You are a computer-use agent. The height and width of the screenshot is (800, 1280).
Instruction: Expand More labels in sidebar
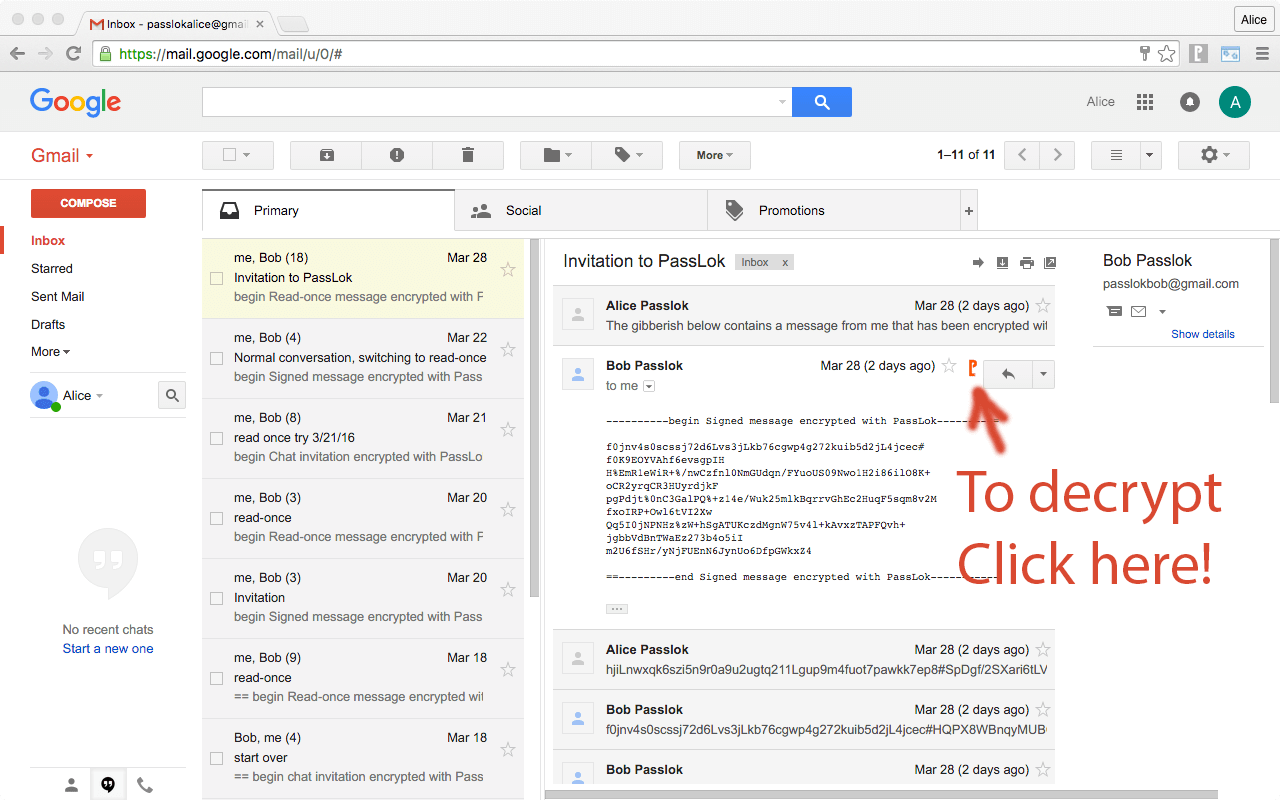point(50,352)
